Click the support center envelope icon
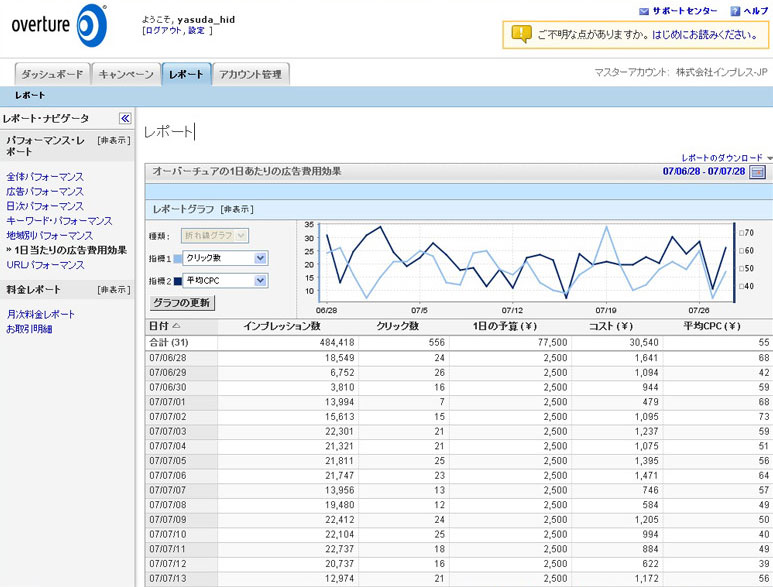 [x=643, y=11]
